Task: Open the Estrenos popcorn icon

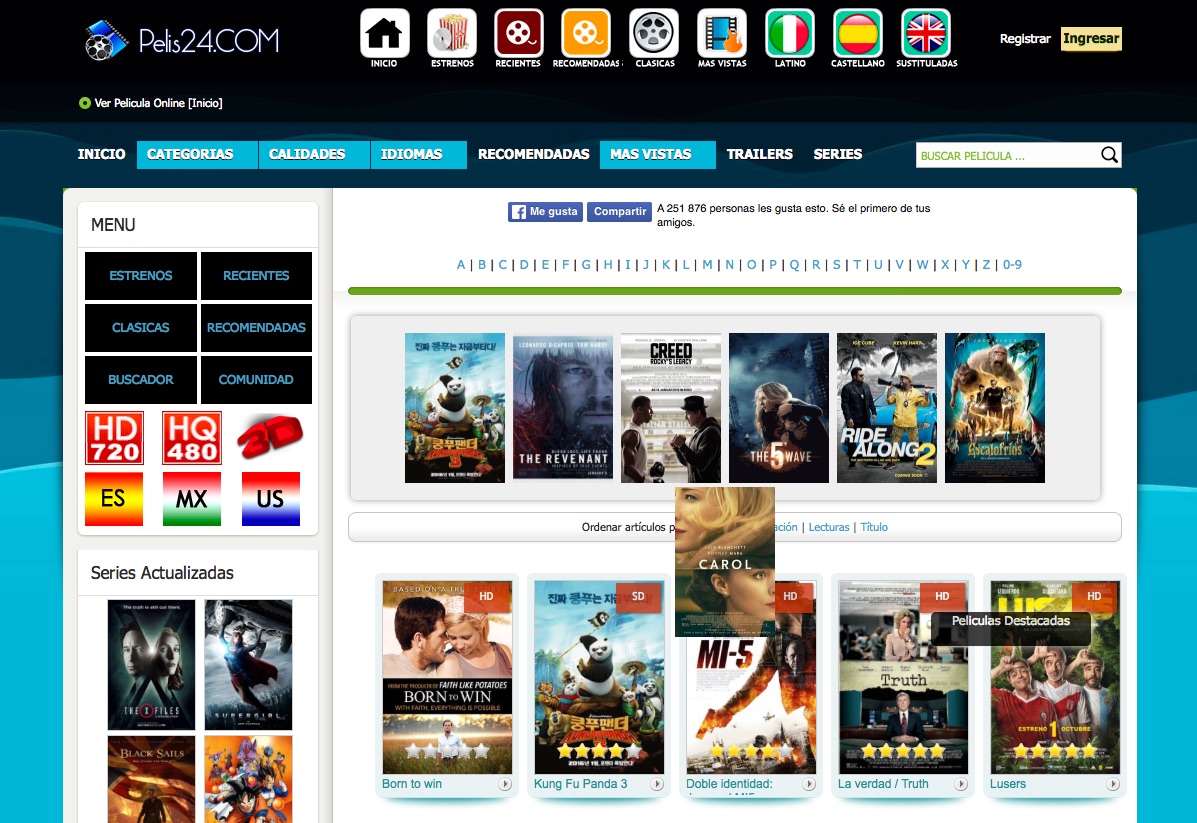Action: 452,34
